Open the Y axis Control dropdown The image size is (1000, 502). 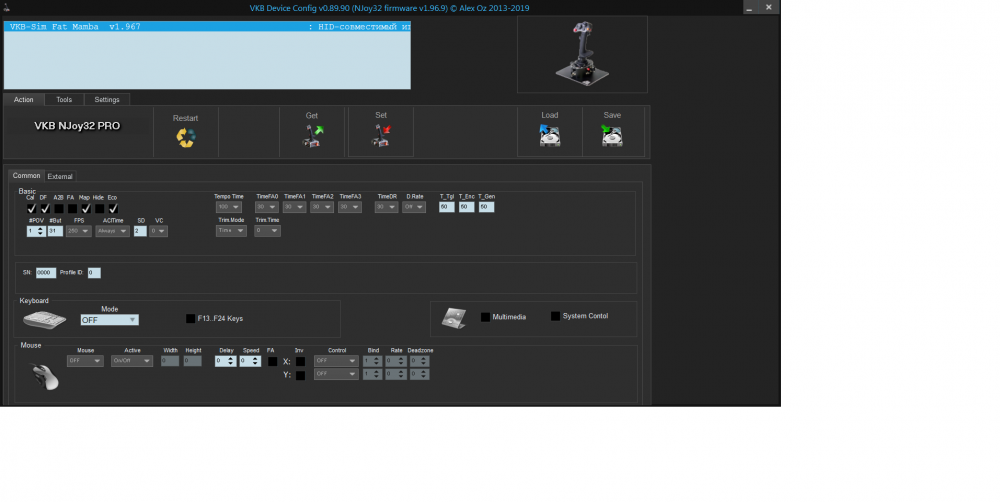(335, 374)
